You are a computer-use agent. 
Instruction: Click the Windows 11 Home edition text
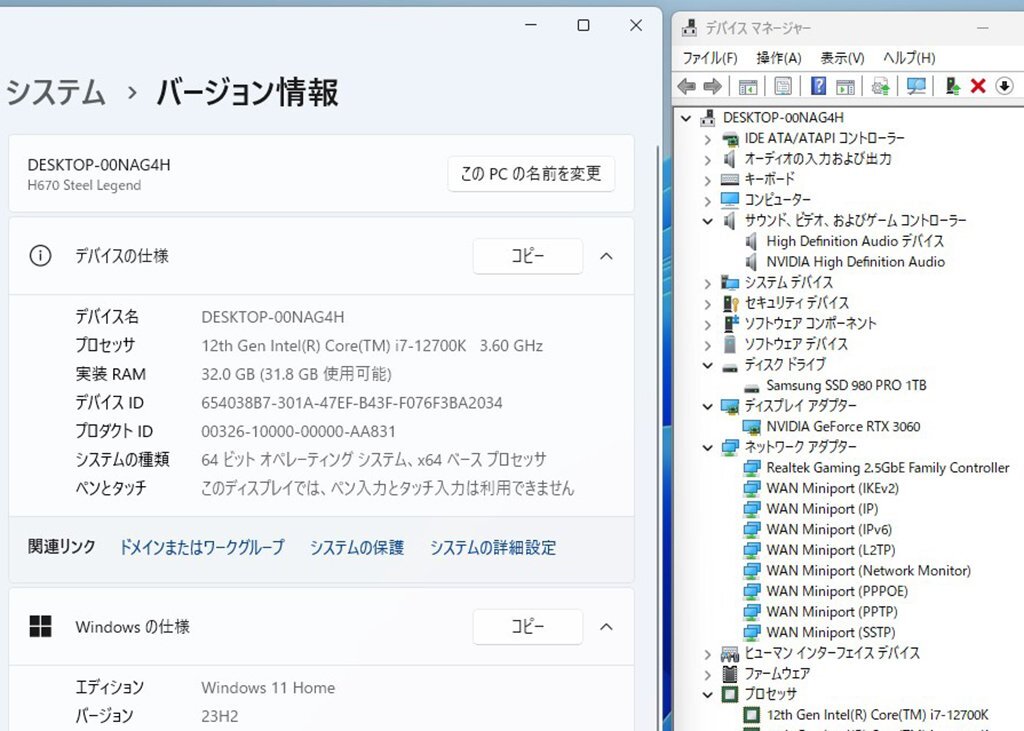click(x=268, y=687)
